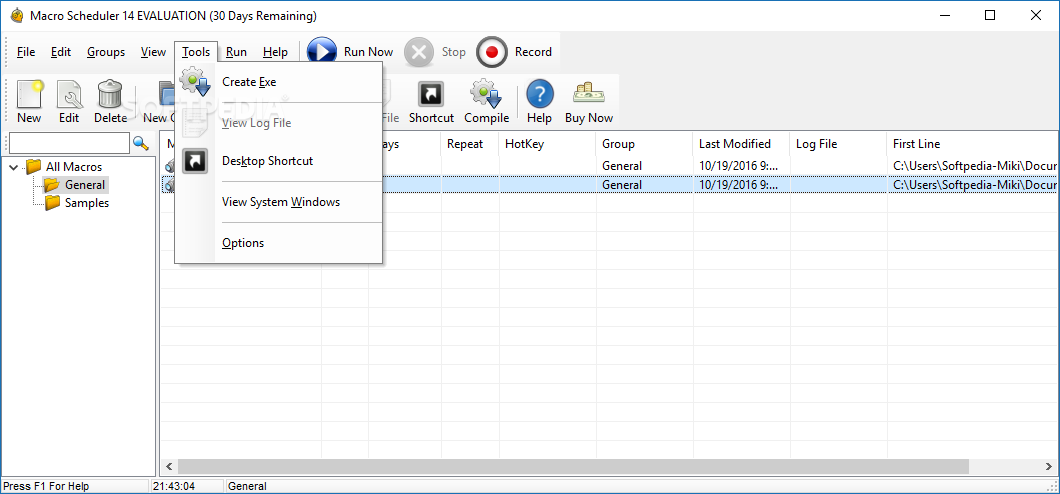Open the Edit menu

click(x=61, y=52)
